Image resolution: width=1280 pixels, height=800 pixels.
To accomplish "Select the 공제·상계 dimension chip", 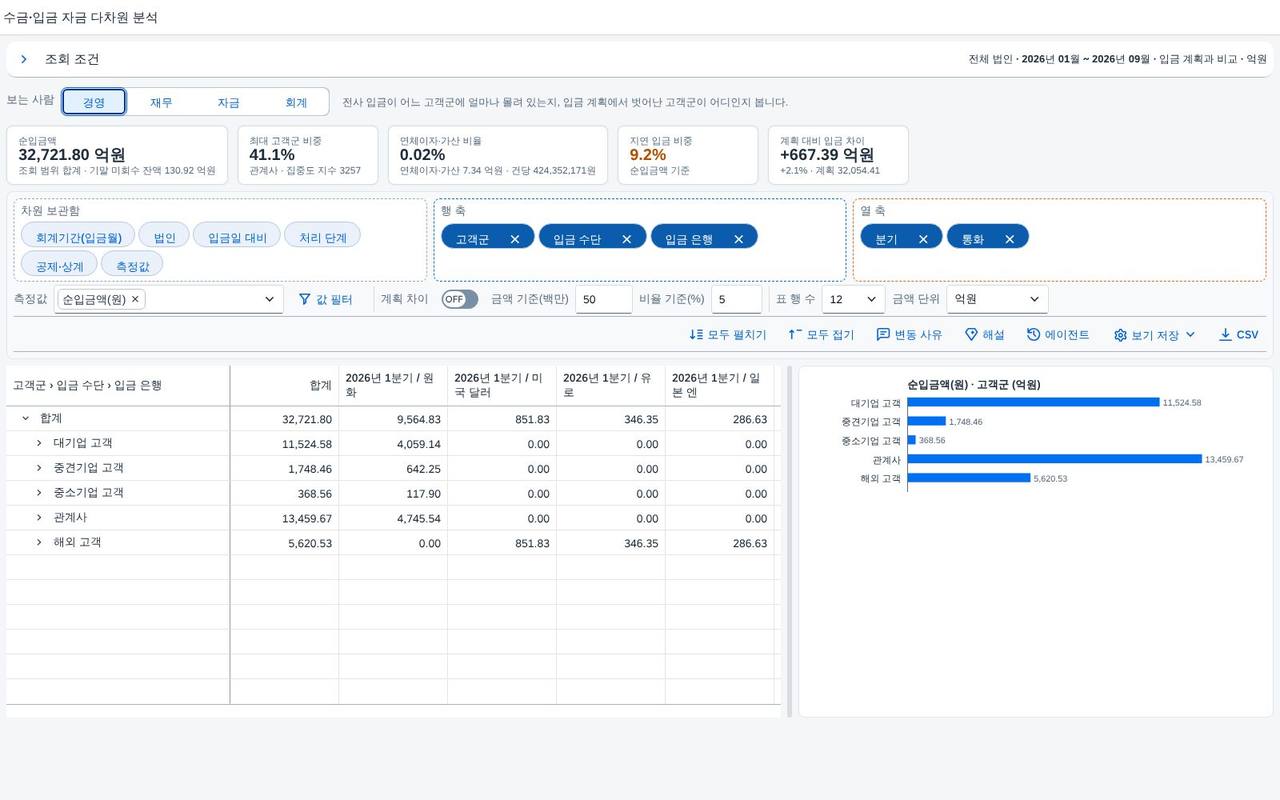I will point(59,265).
